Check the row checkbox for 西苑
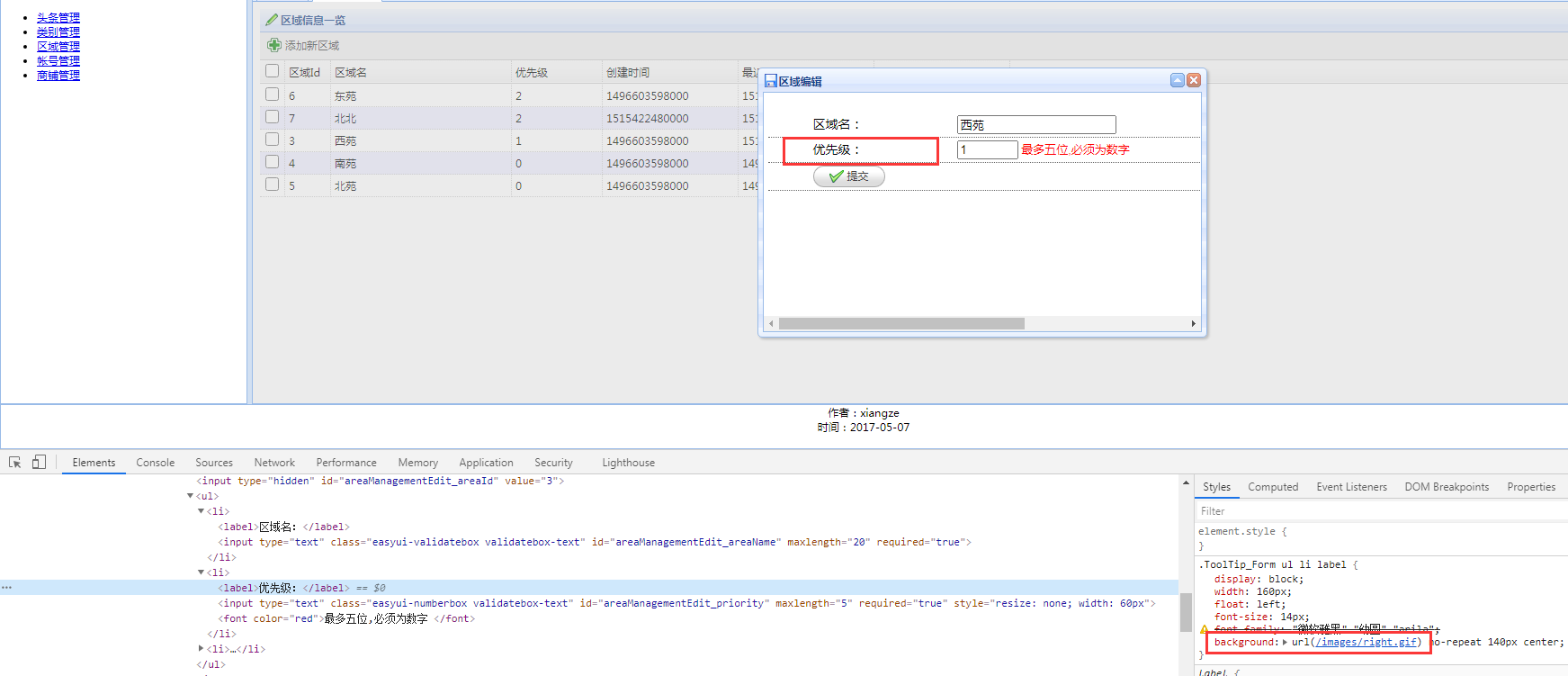 point(273,139)
